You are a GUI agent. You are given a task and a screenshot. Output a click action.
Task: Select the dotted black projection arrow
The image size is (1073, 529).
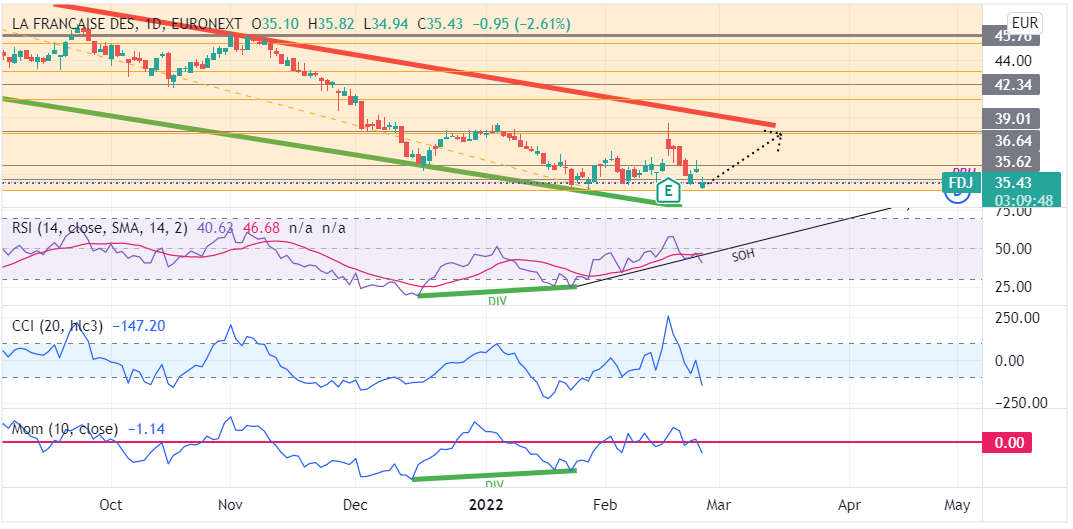745,158
